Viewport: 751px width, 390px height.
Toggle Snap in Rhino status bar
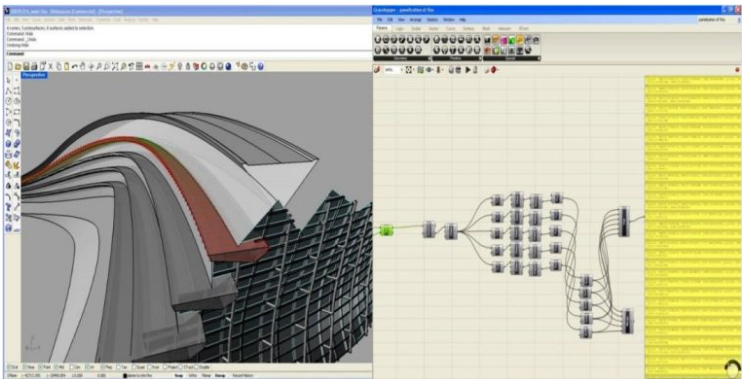coord(179,376)
